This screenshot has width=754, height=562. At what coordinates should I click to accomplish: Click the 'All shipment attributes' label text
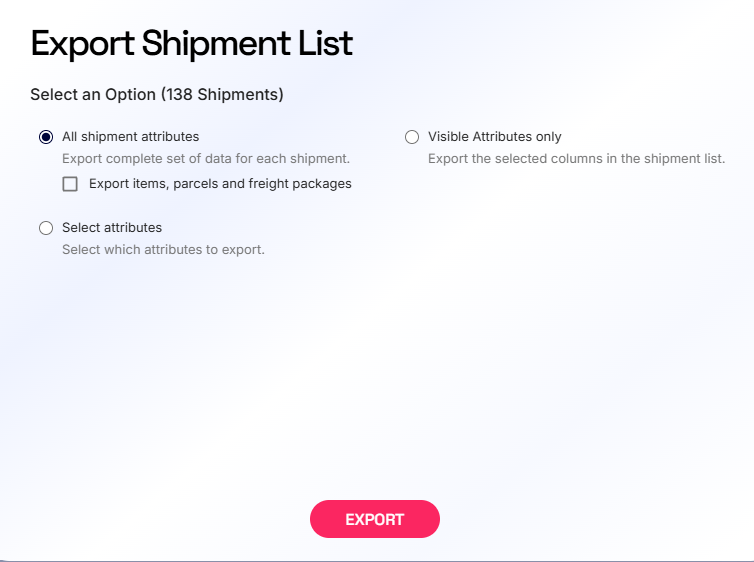coord(130,137)
